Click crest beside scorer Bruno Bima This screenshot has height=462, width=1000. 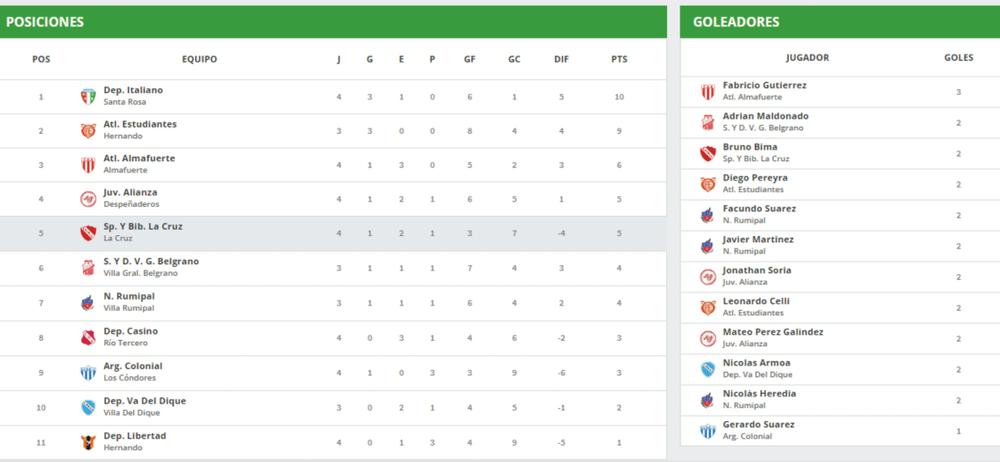[707, 153]
